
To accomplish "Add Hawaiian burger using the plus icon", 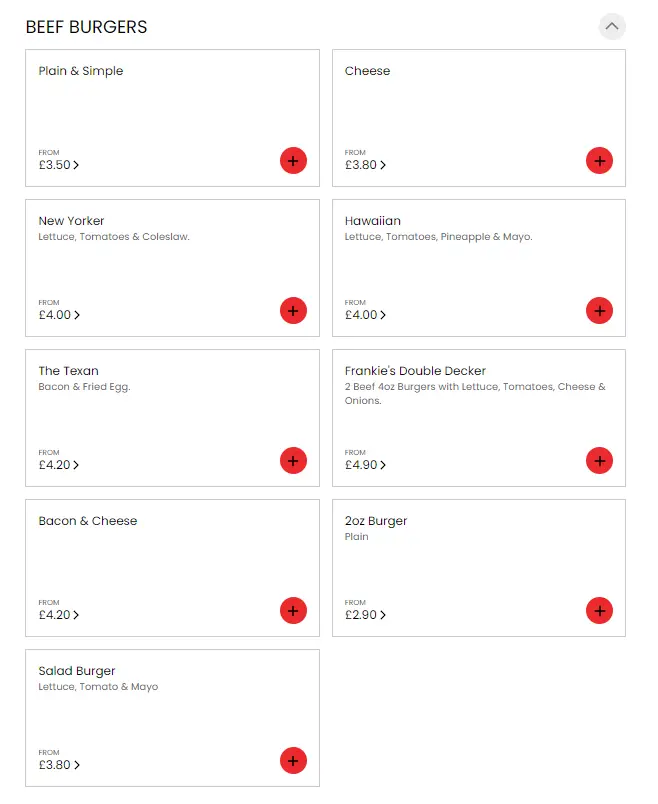I will (599, 311).
